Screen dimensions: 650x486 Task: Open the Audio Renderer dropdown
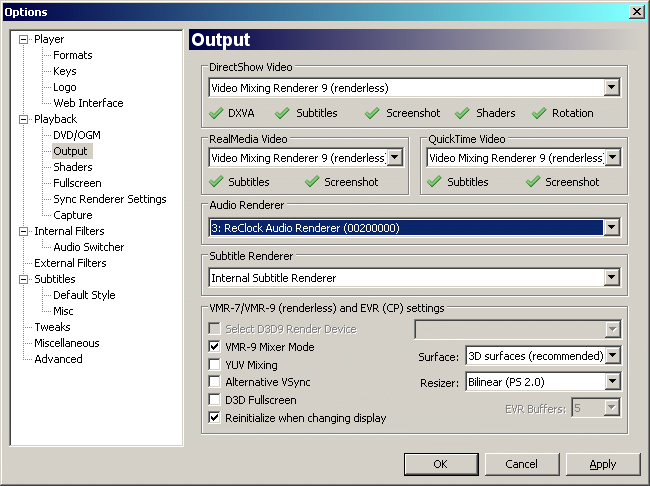612,227
